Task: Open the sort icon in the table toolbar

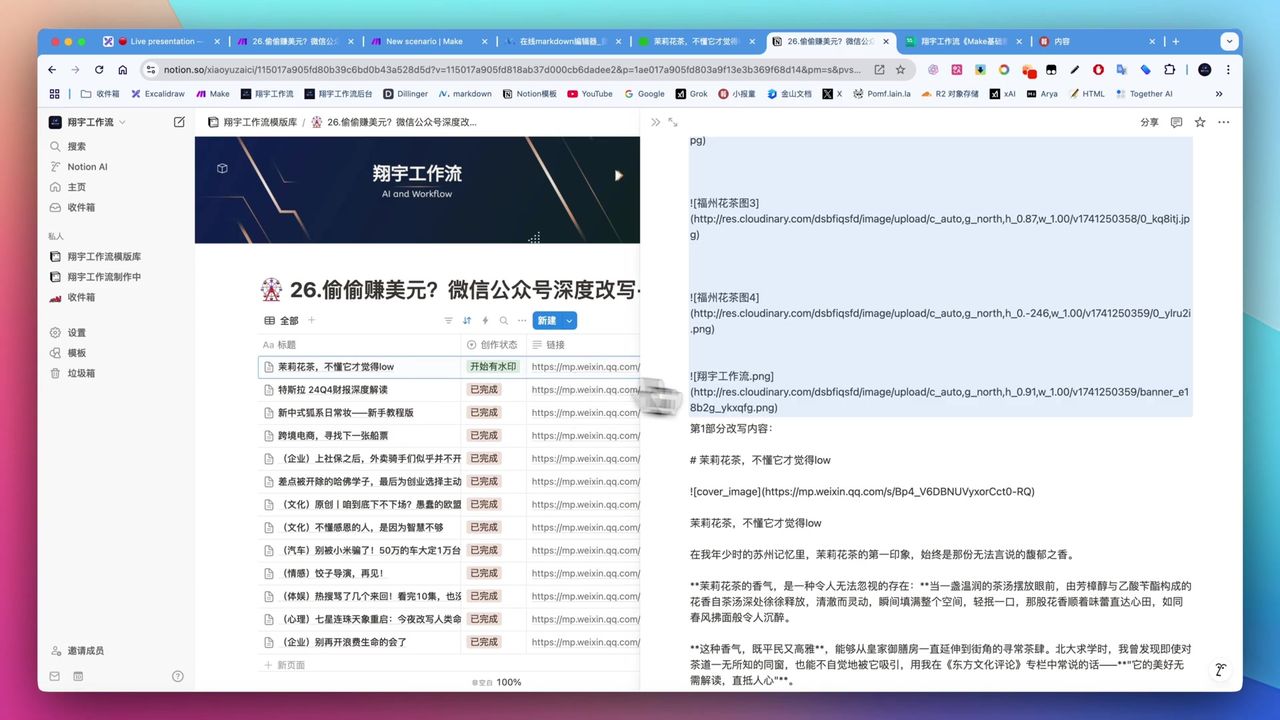Action: 467,320
